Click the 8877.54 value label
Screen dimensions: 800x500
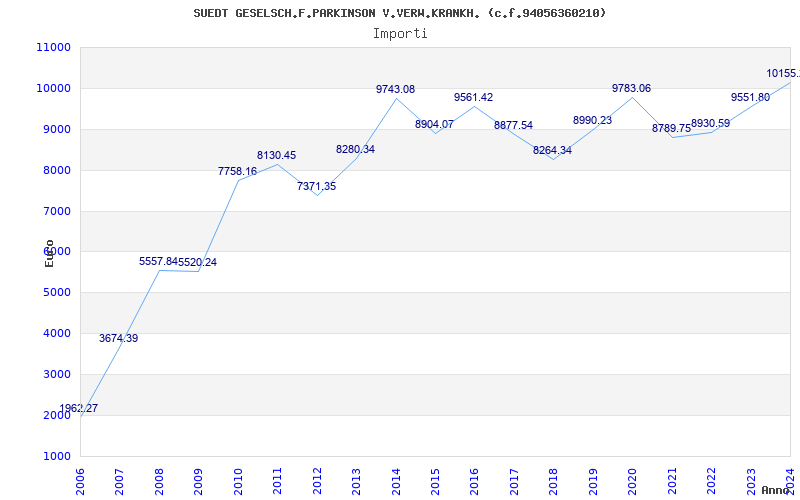tap(513, 126)
